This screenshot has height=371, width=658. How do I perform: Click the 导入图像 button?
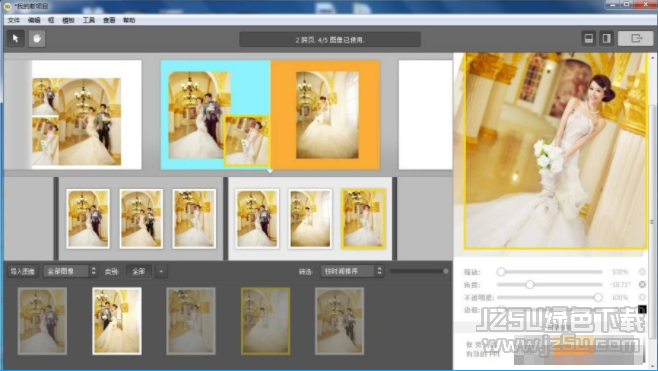23,271
